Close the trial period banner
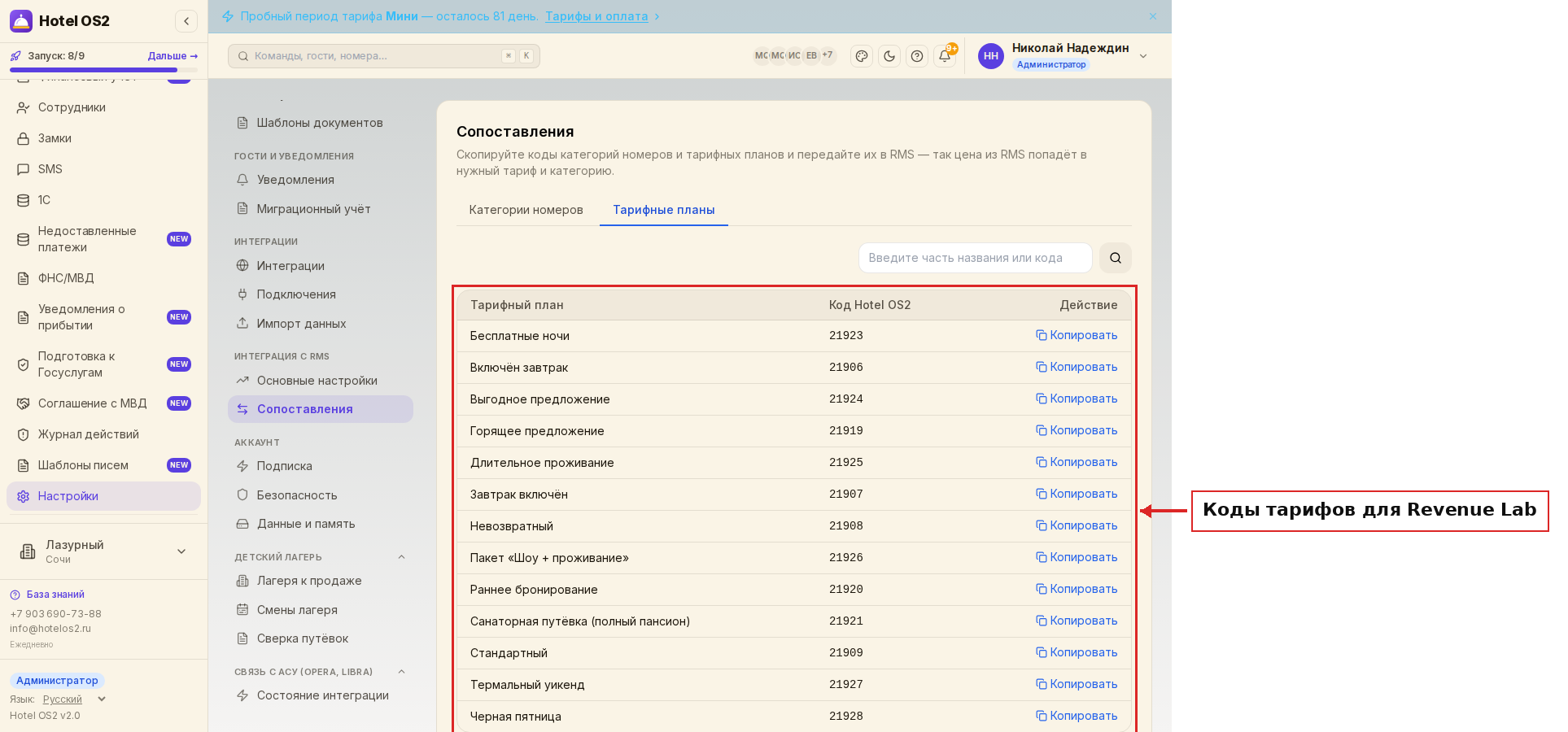Screen dimensions: 1568x732 coord(1153,16)
